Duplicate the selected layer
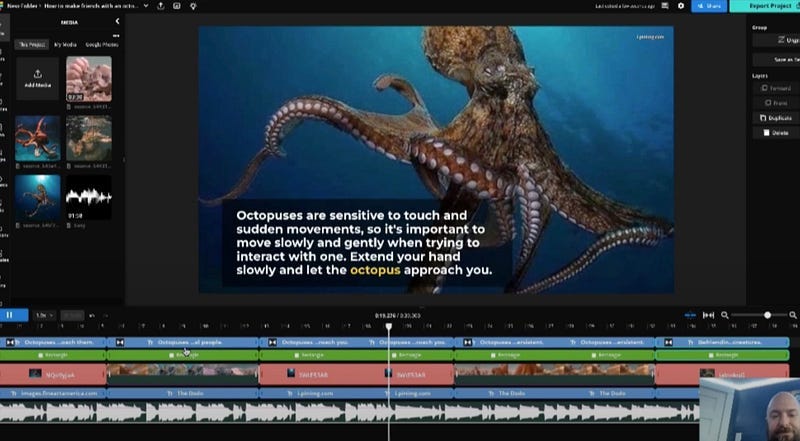The width and height of the screenshot is (800, 441). (777, 118)
